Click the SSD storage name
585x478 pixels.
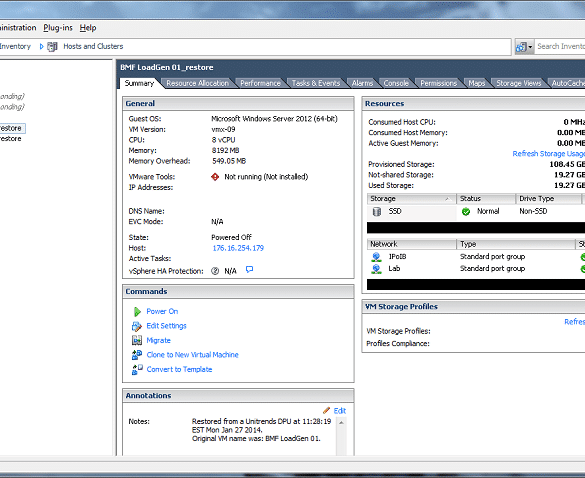395,211
